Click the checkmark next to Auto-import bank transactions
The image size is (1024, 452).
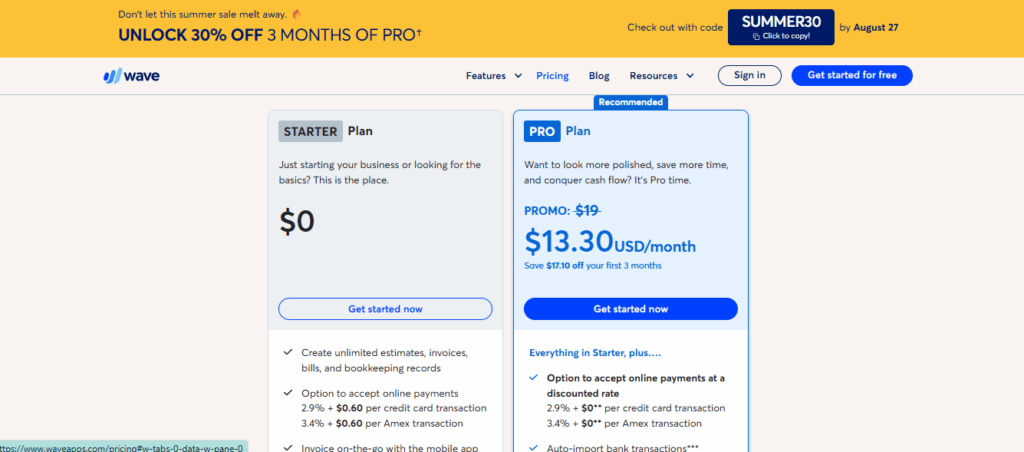pos(533,447)
